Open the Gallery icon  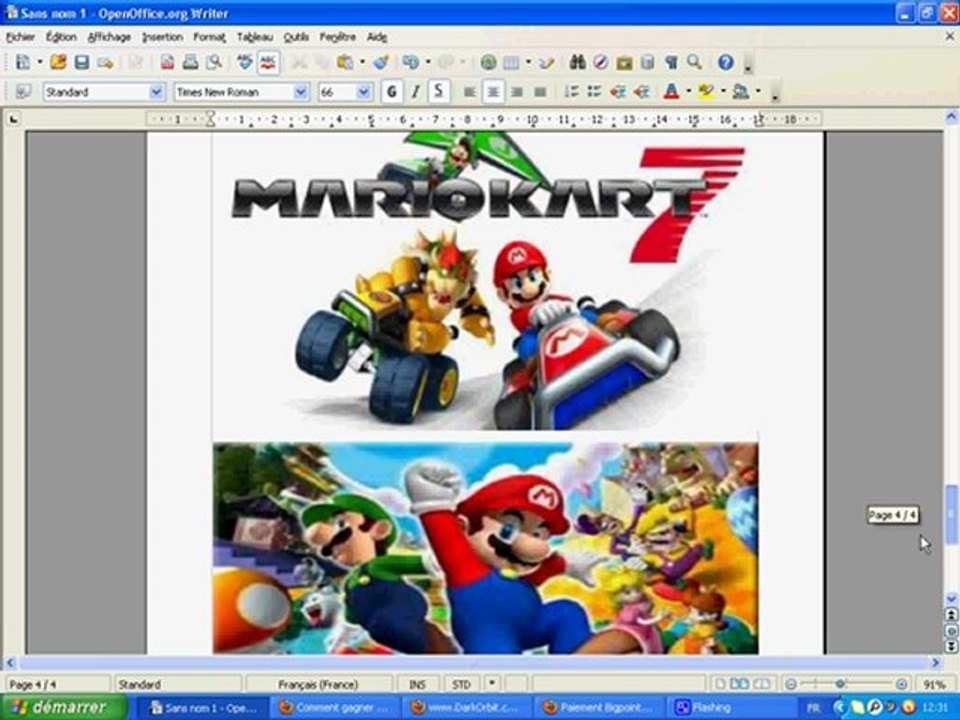click(x=624, y=62)
